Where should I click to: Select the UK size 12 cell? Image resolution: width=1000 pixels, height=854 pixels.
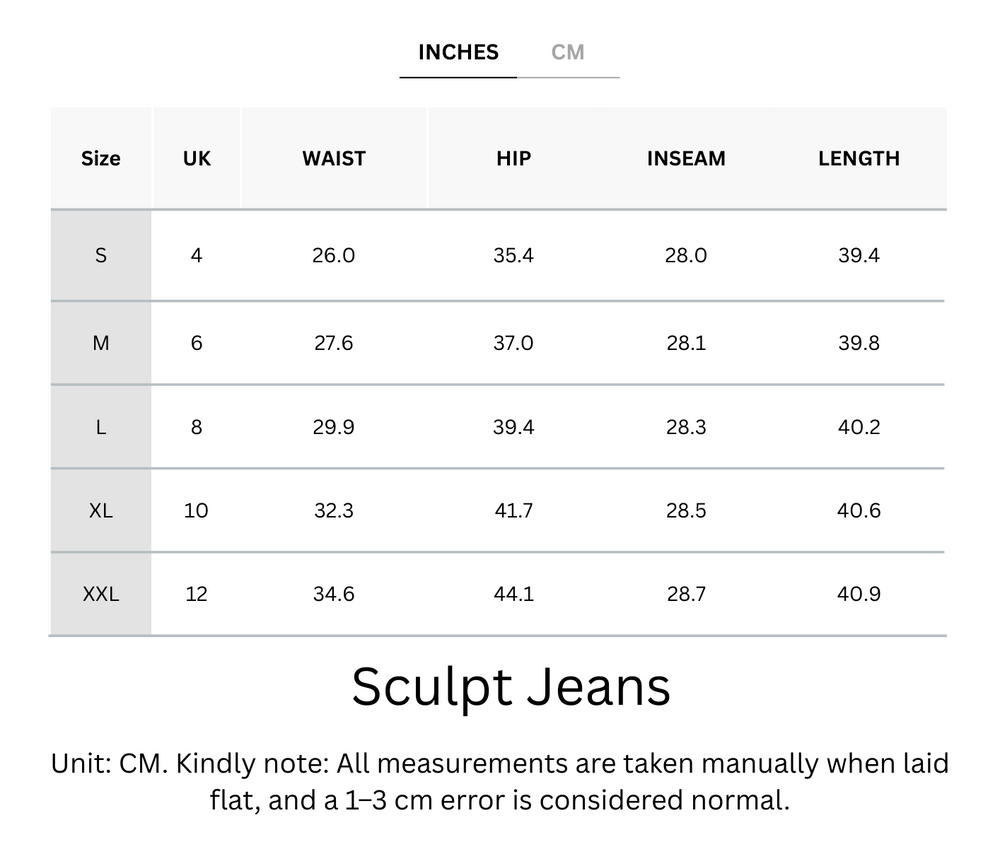(196, 593)
